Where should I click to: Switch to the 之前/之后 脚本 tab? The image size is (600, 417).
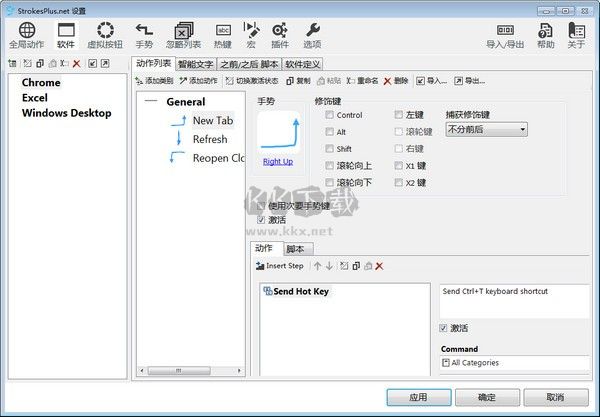click(249, 64)
